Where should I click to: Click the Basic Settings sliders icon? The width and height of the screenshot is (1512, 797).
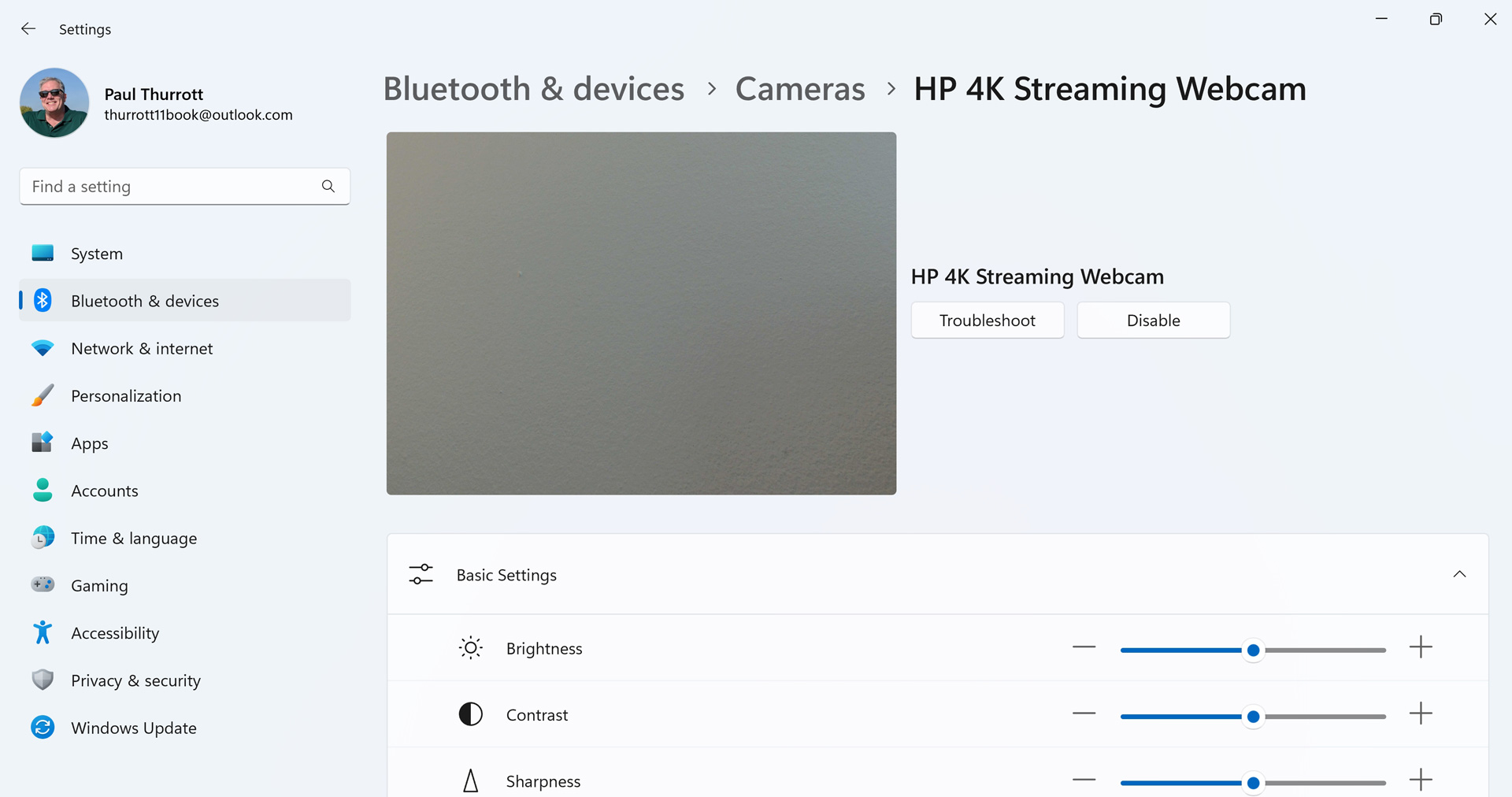point(421,575)
